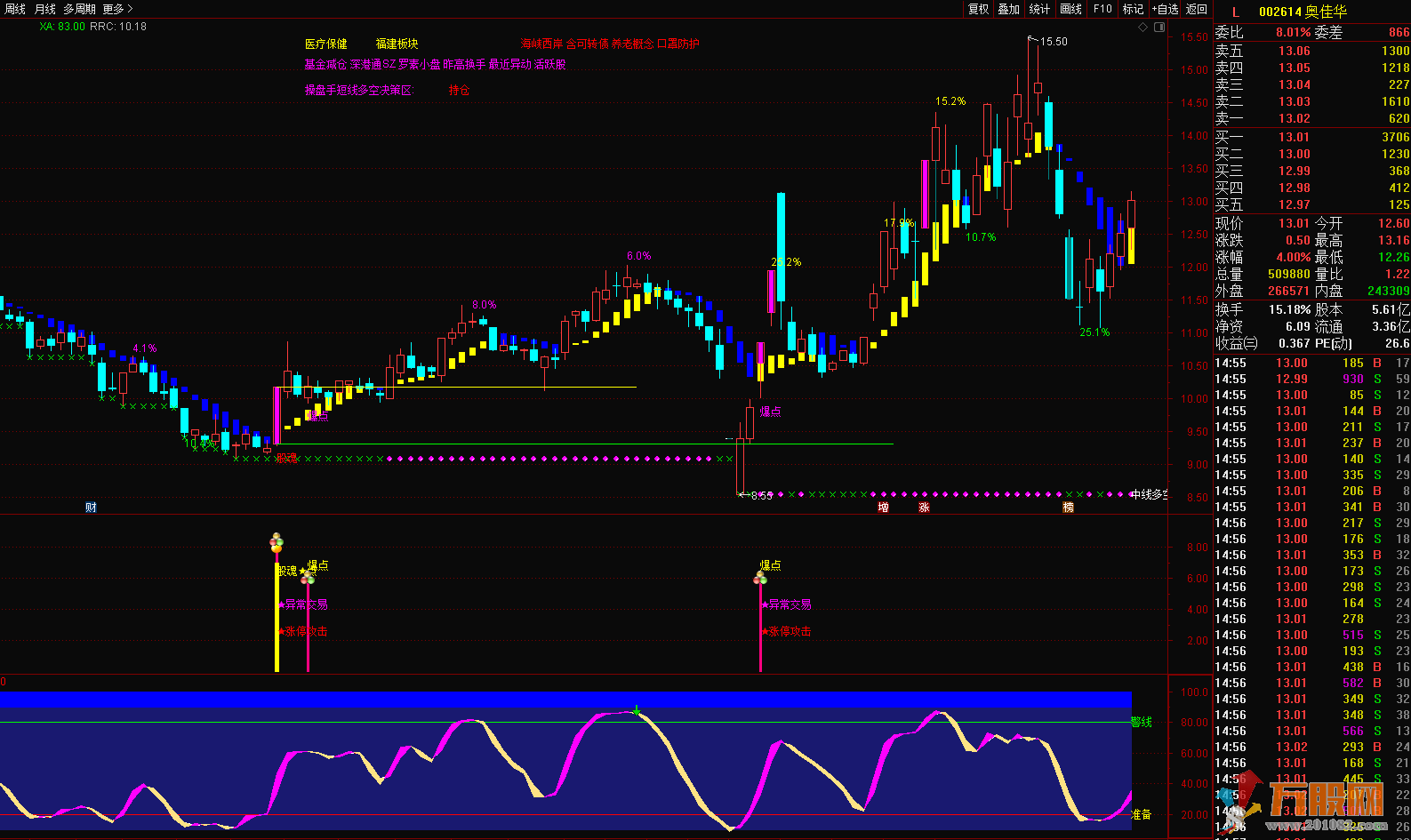This screenshot has height=840, width=1411.
Task: Click the 外盘 266571 value
Action: 1288,291
